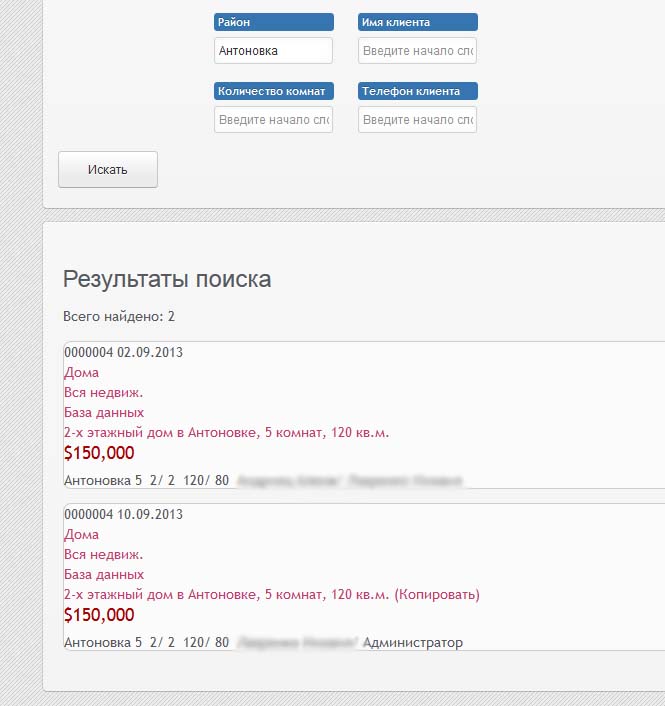Click Вся недвиж. in the 02.09.2013 listing

[x=103, y=393]
